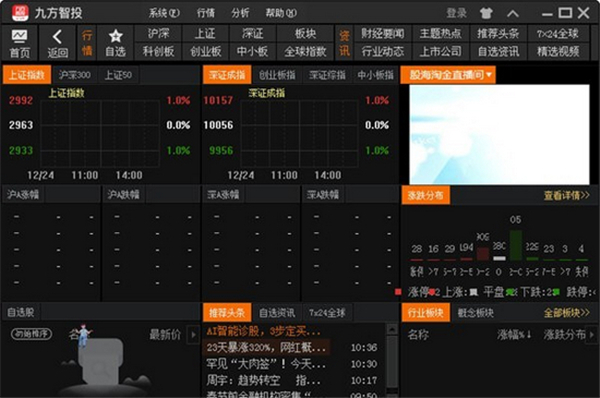Collapse toolbar with the up chevron icon
This screenshot has height=398, width=600.
pos(513,14)
